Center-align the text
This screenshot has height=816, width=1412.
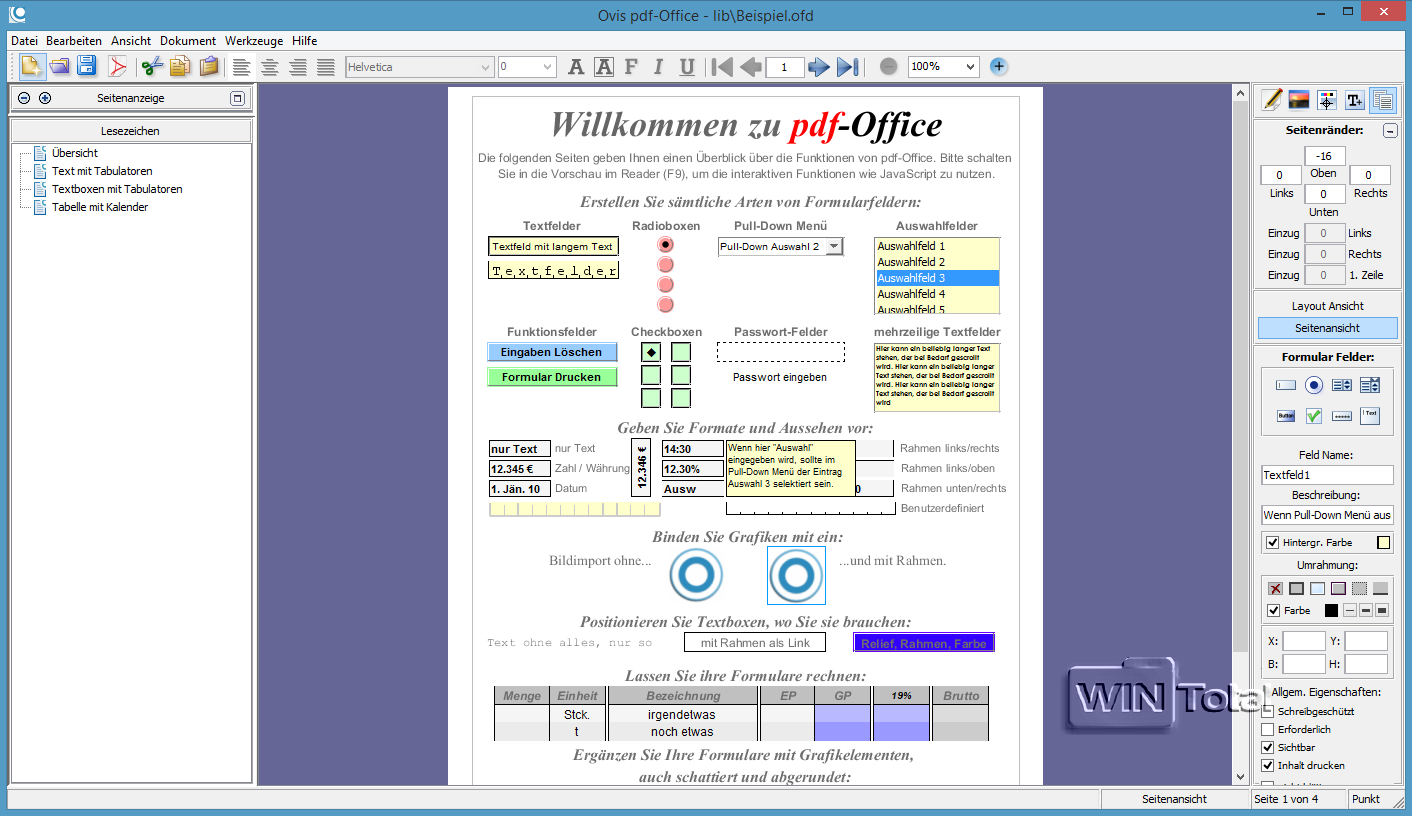270,67
